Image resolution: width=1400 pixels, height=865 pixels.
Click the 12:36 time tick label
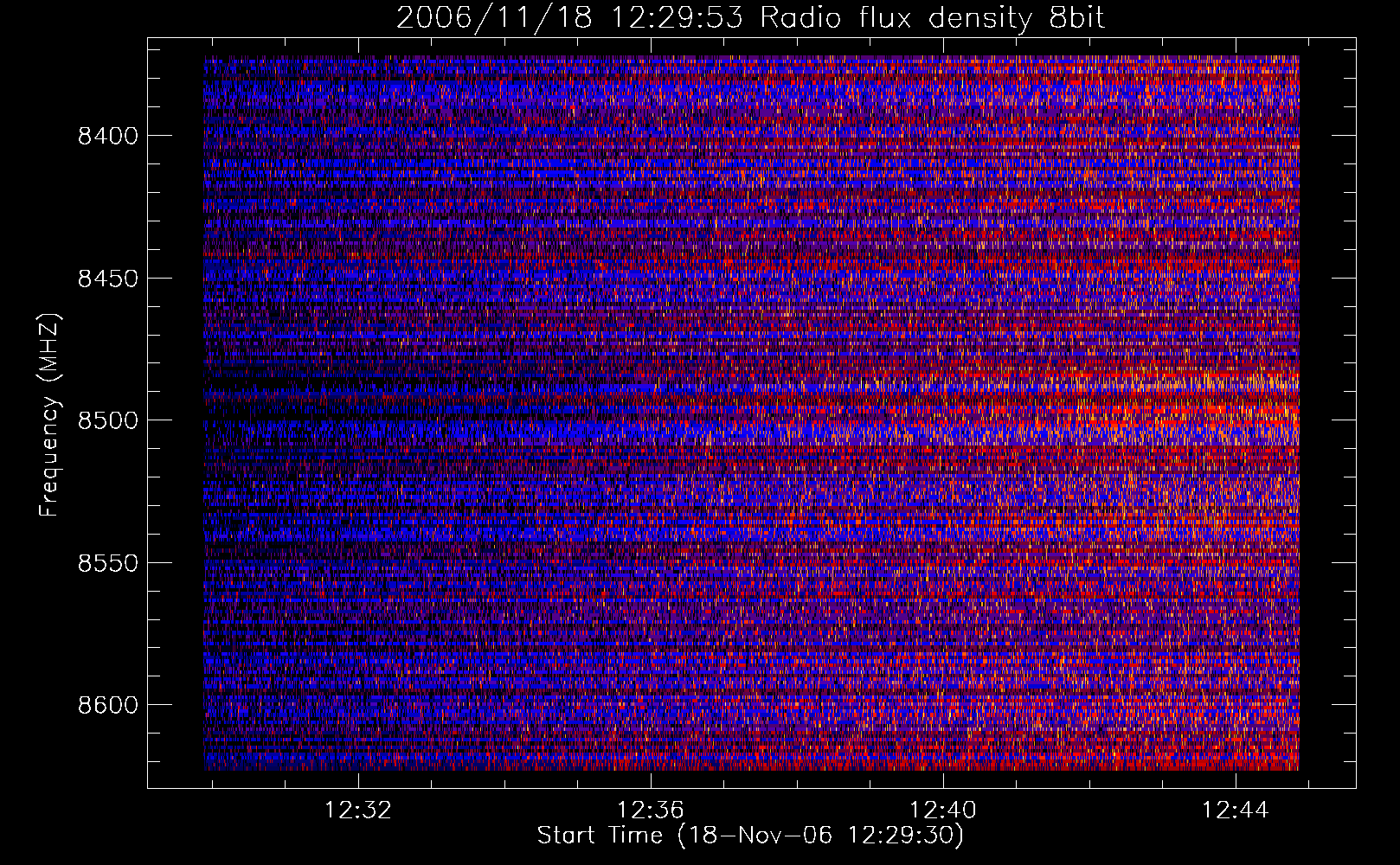coord(650,810)
